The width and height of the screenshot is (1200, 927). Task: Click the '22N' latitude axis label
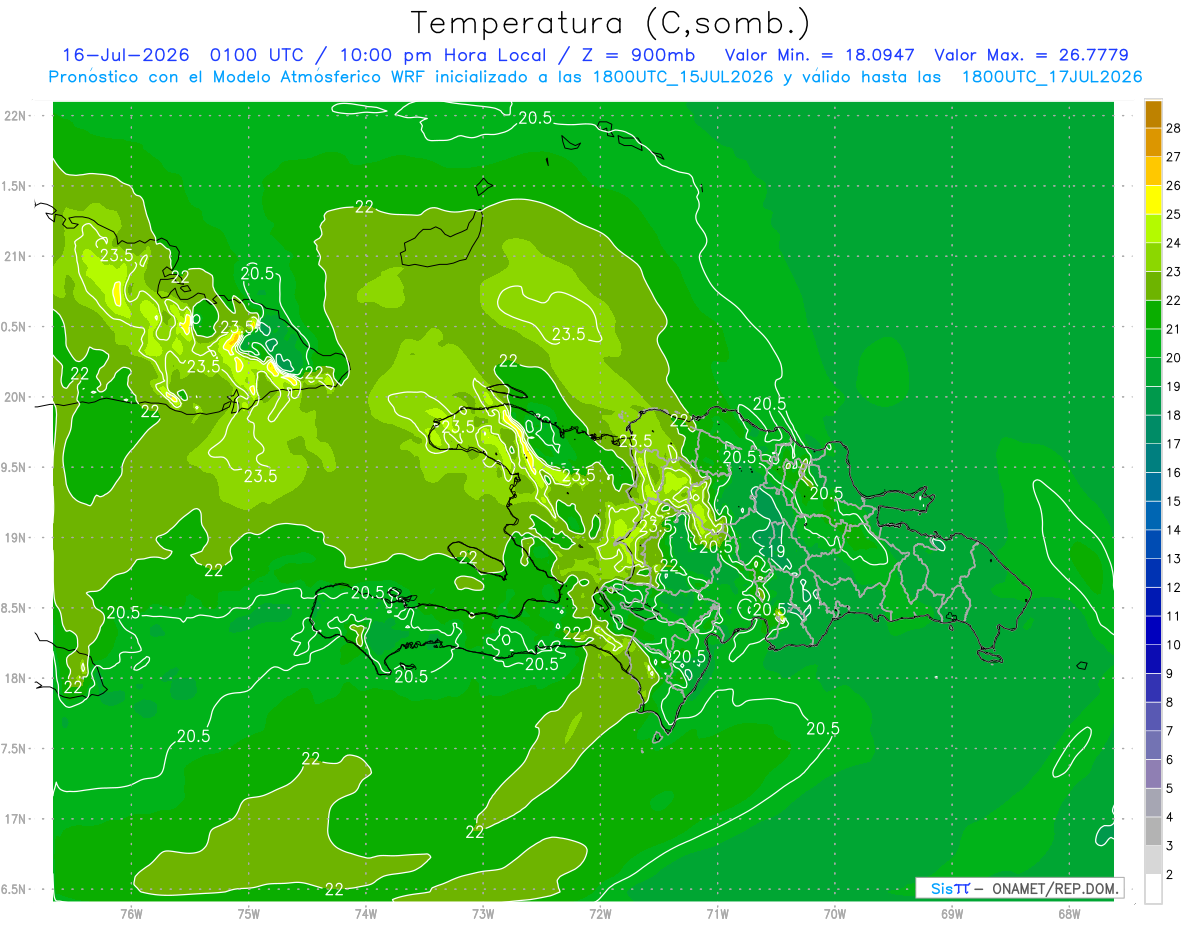pyautogui.click(x=15, y=116)
